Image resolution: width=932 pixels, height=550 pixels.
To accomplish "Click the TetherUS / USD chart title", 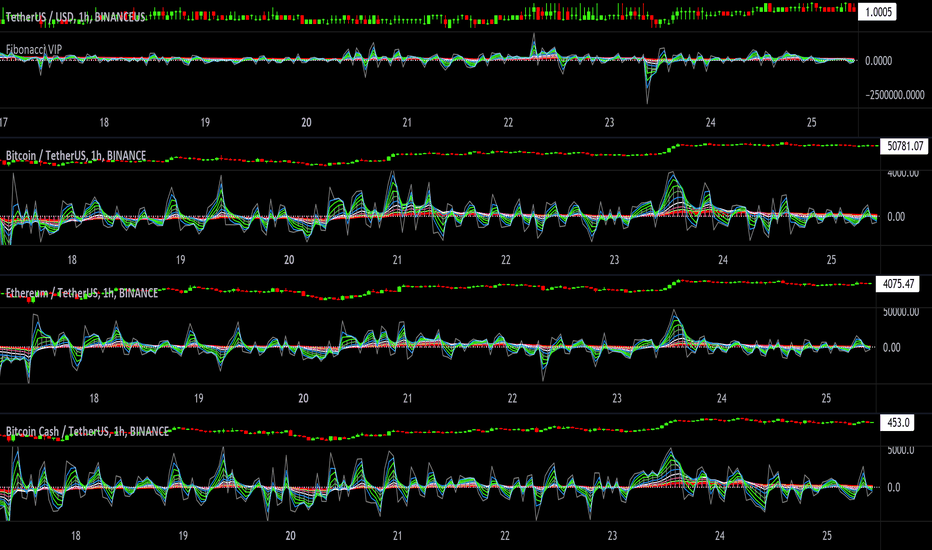I will click(x=75, y=17).
